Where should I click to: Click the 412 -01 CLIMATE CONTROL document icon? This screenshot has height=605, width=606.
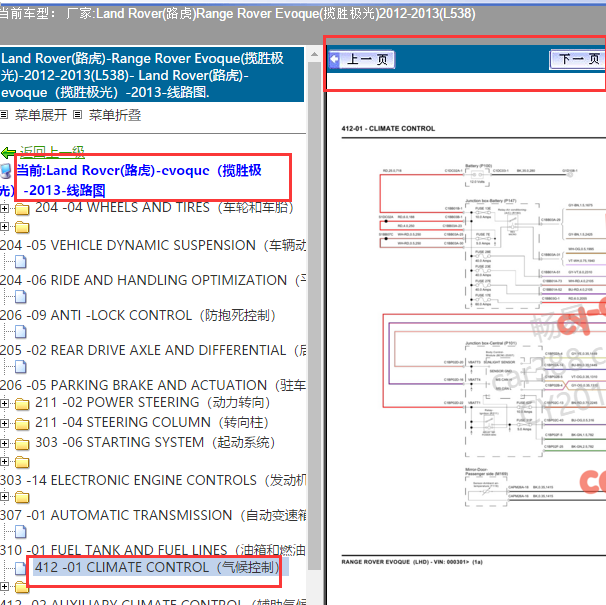click(21, 568)
